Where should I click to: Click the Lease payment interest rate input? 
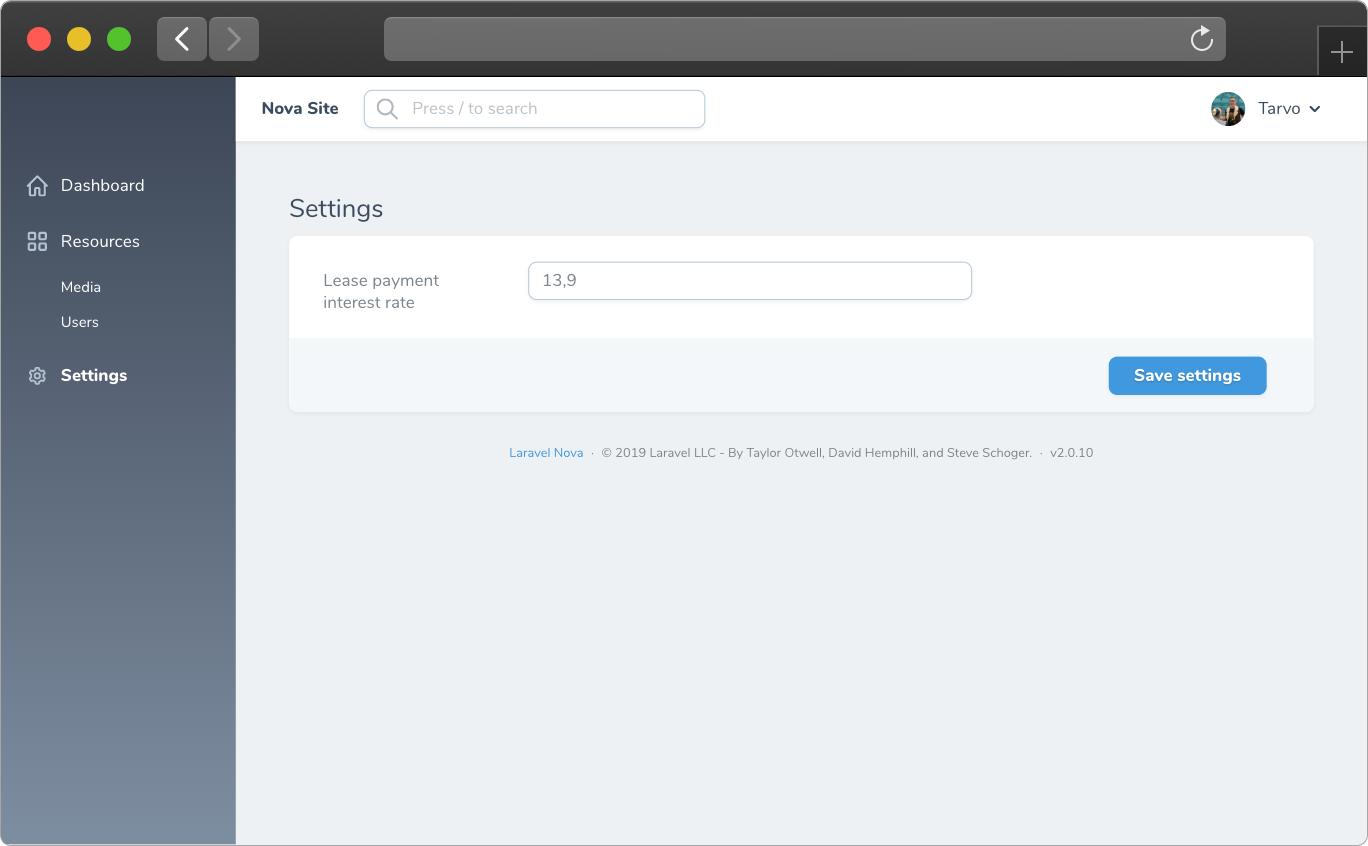(749, 281)
